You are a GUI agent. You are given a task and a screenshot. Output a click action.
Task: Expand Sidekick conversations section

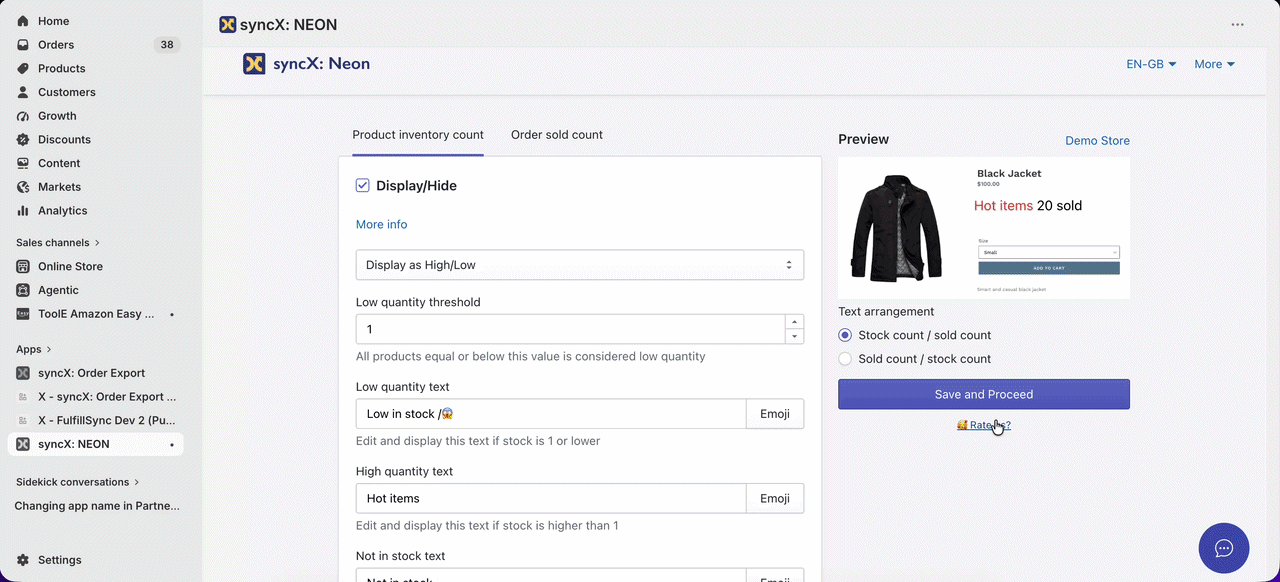tap(77, 482)
